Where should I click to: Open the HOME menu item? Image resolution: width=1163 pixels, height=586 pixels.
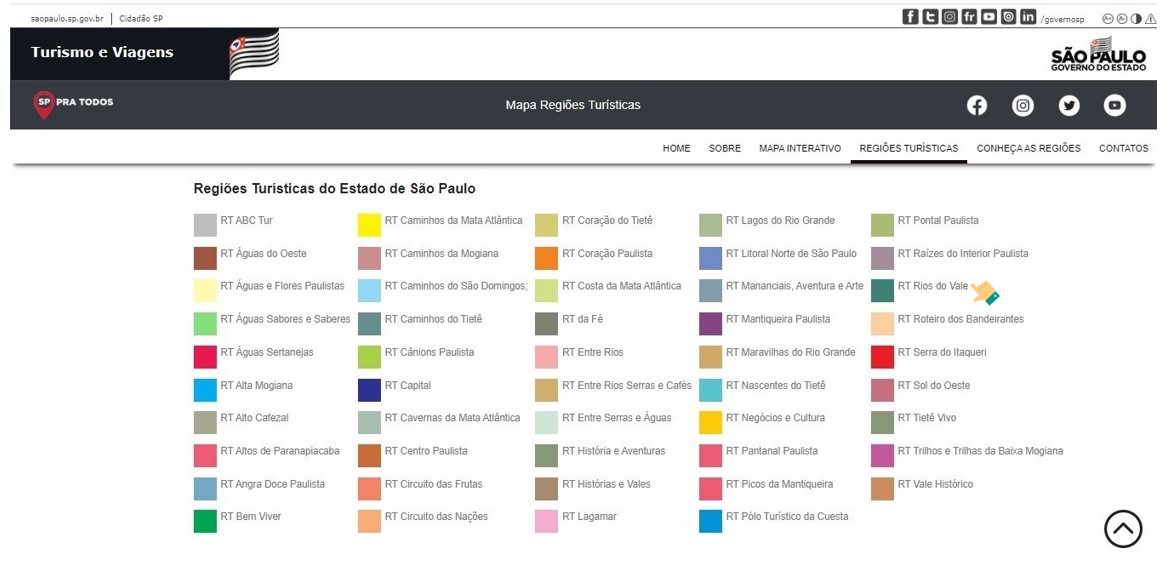point(676,148)
